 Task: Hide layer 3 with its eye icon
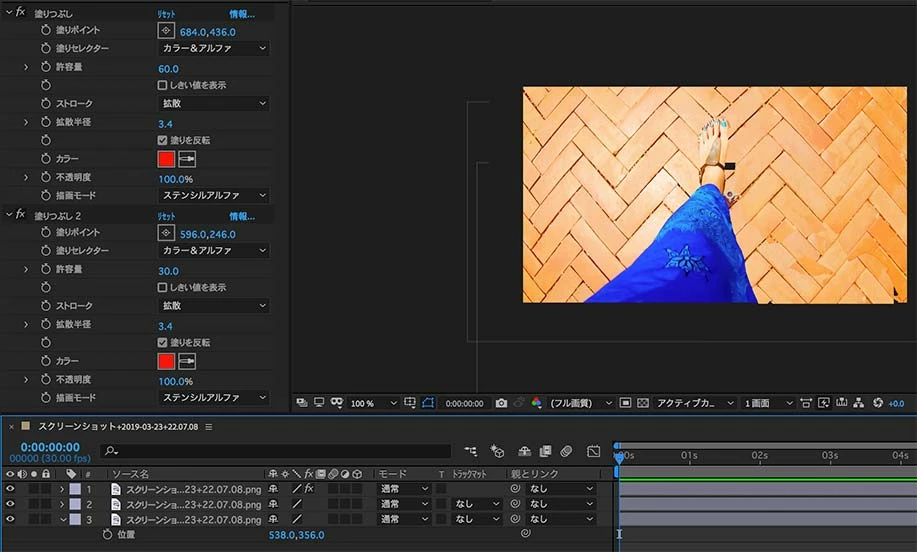[x=10, y=519]
